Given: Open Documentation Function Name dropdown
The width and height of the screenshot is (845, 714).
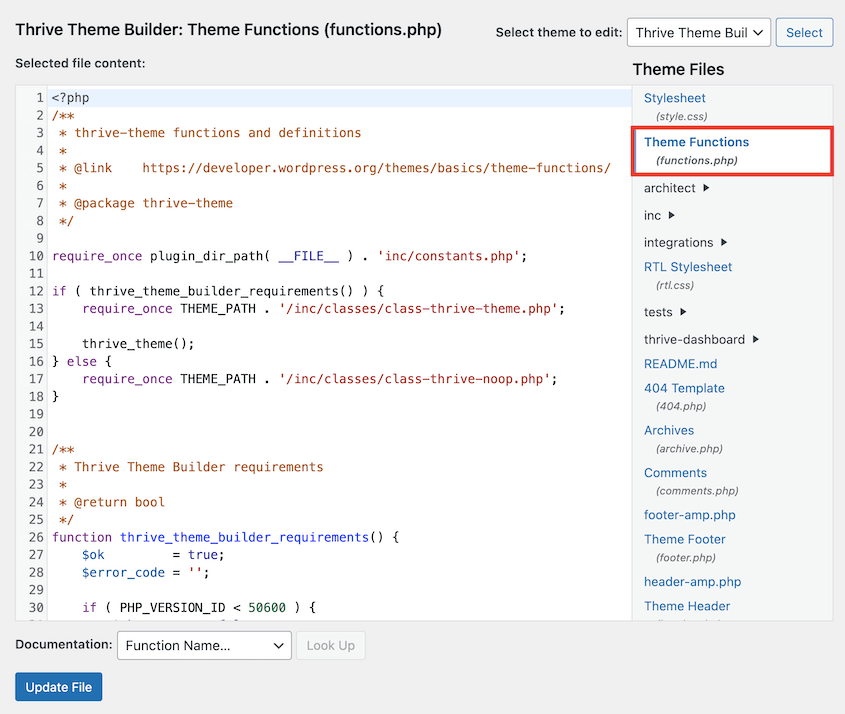Looking at the screenshot, I should tap(204, 646).
